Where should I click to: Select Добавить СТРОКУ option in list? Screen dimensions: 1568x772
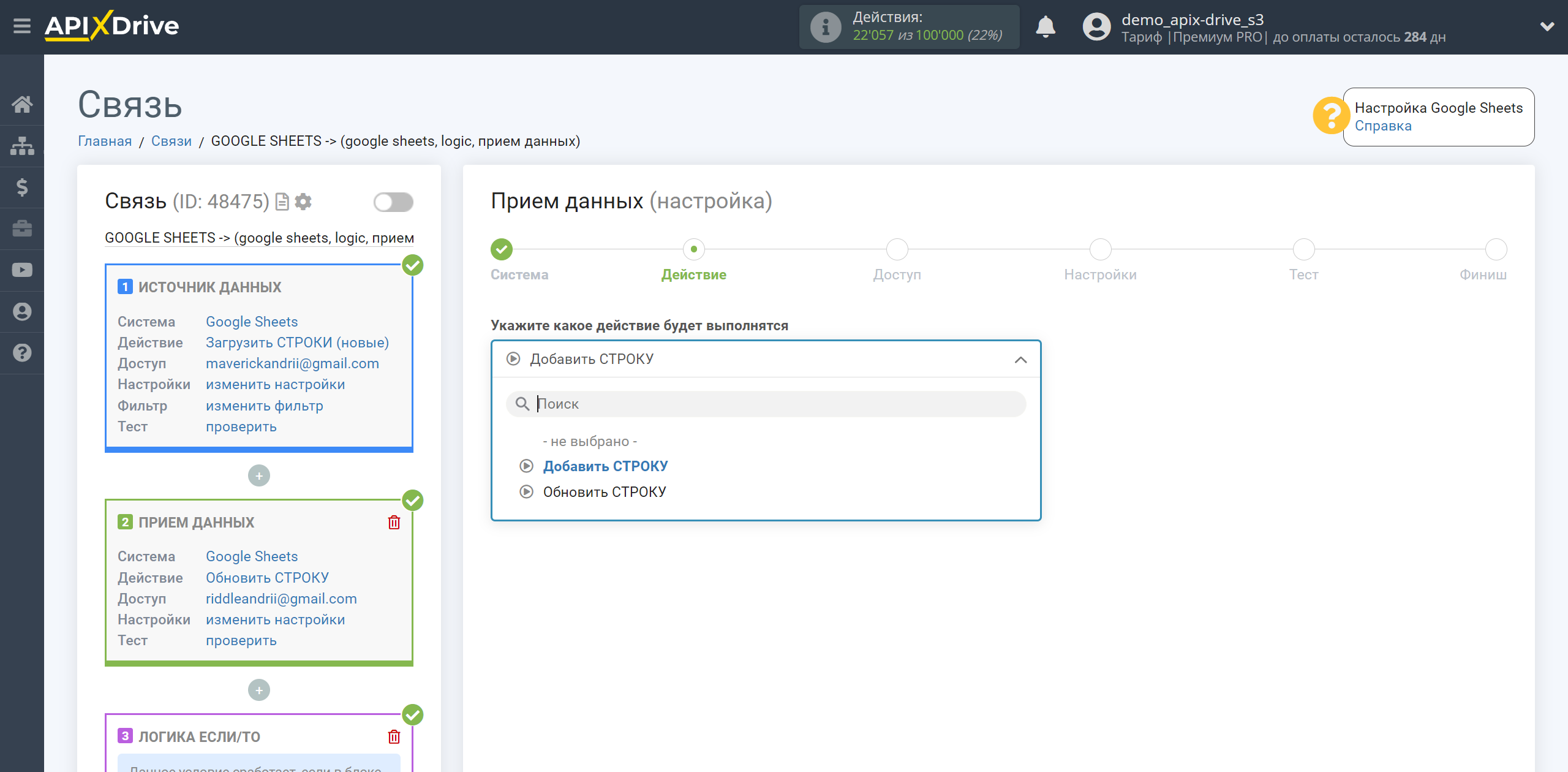pyautogui.click(x=605, y=466)
